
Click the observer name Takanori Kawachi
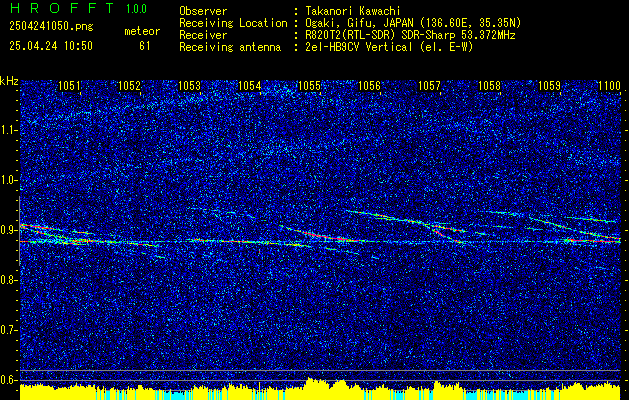352,11
